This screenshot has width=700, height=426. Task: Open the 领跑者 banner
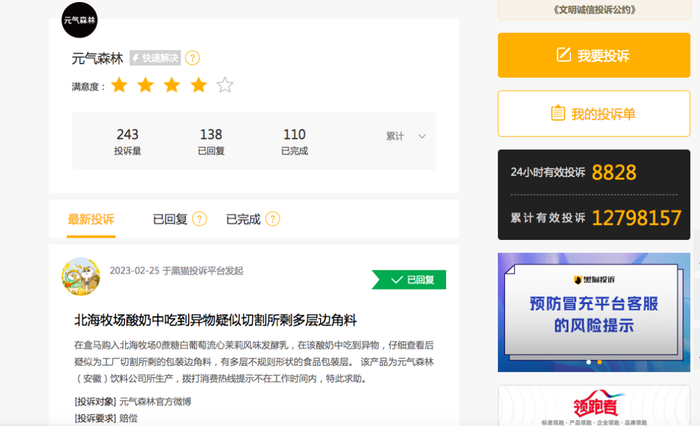(x=594, y=405)
